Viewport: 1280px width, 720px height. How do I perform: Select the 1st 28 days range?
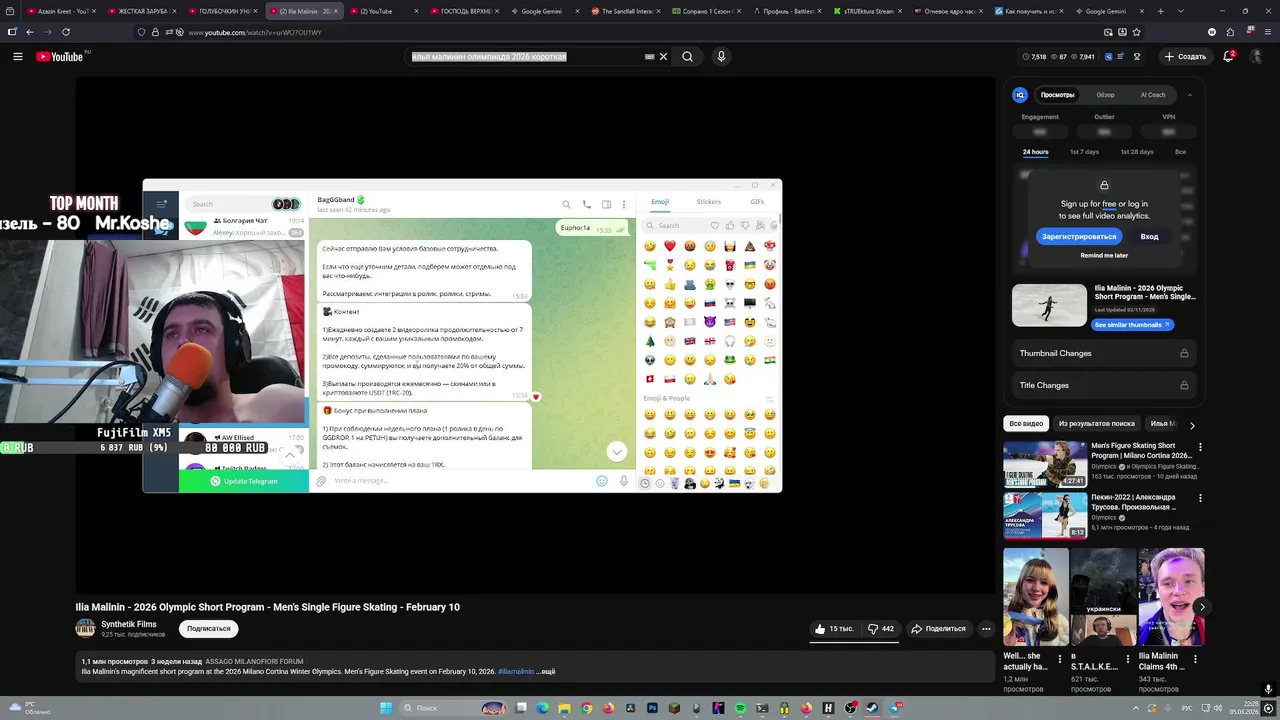(x=1137, y=152)
